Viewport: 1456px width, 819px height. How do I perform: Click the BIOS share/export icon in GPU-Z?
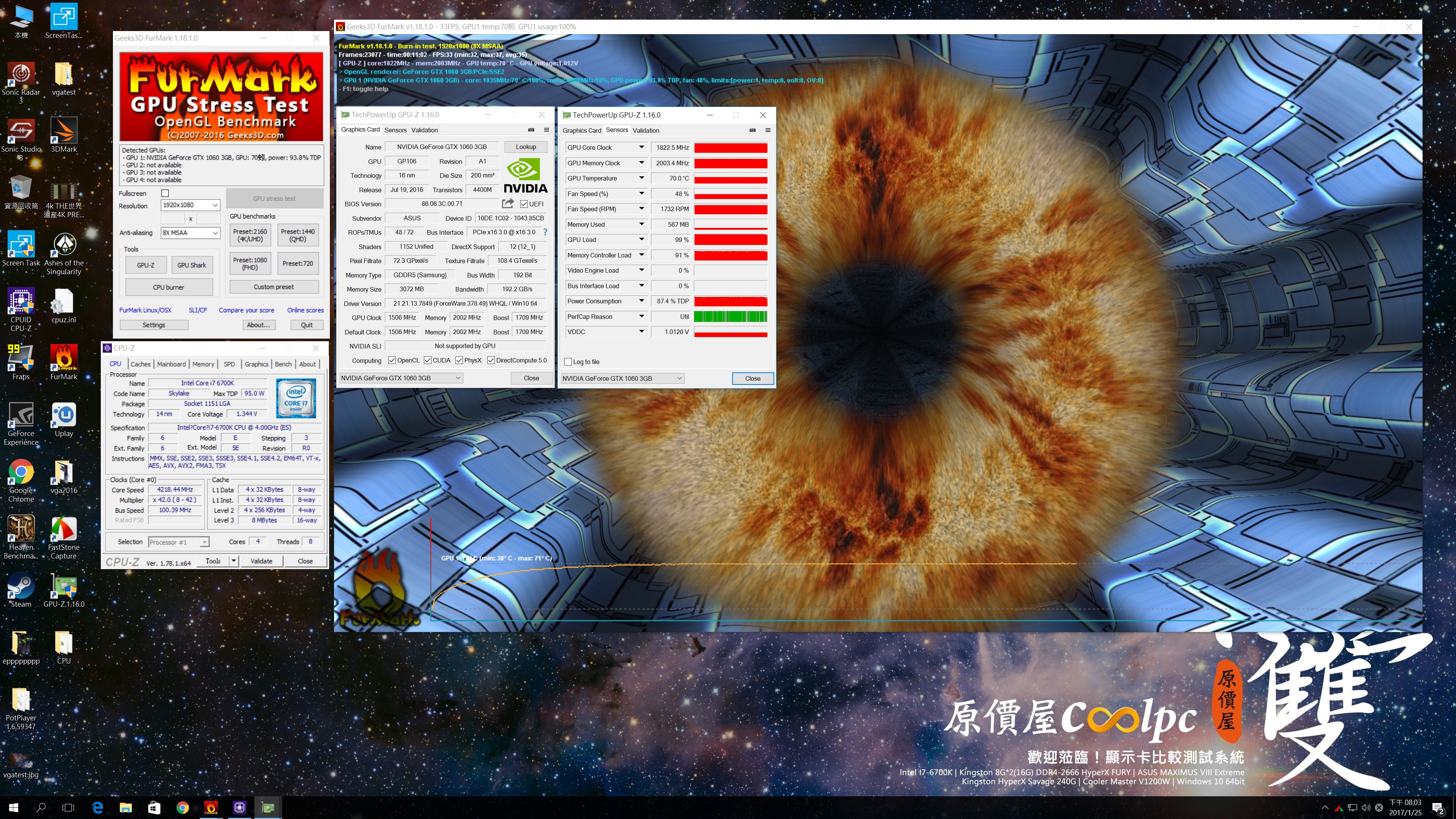[508, 204]
